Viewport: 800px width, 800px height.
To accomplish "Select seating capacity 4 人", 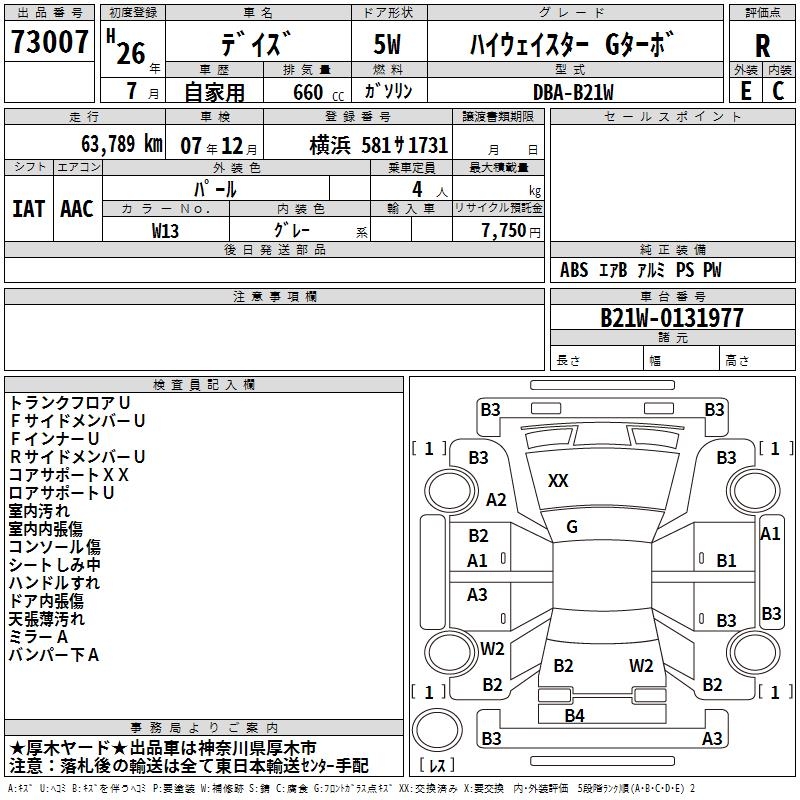I will (429, 190).
